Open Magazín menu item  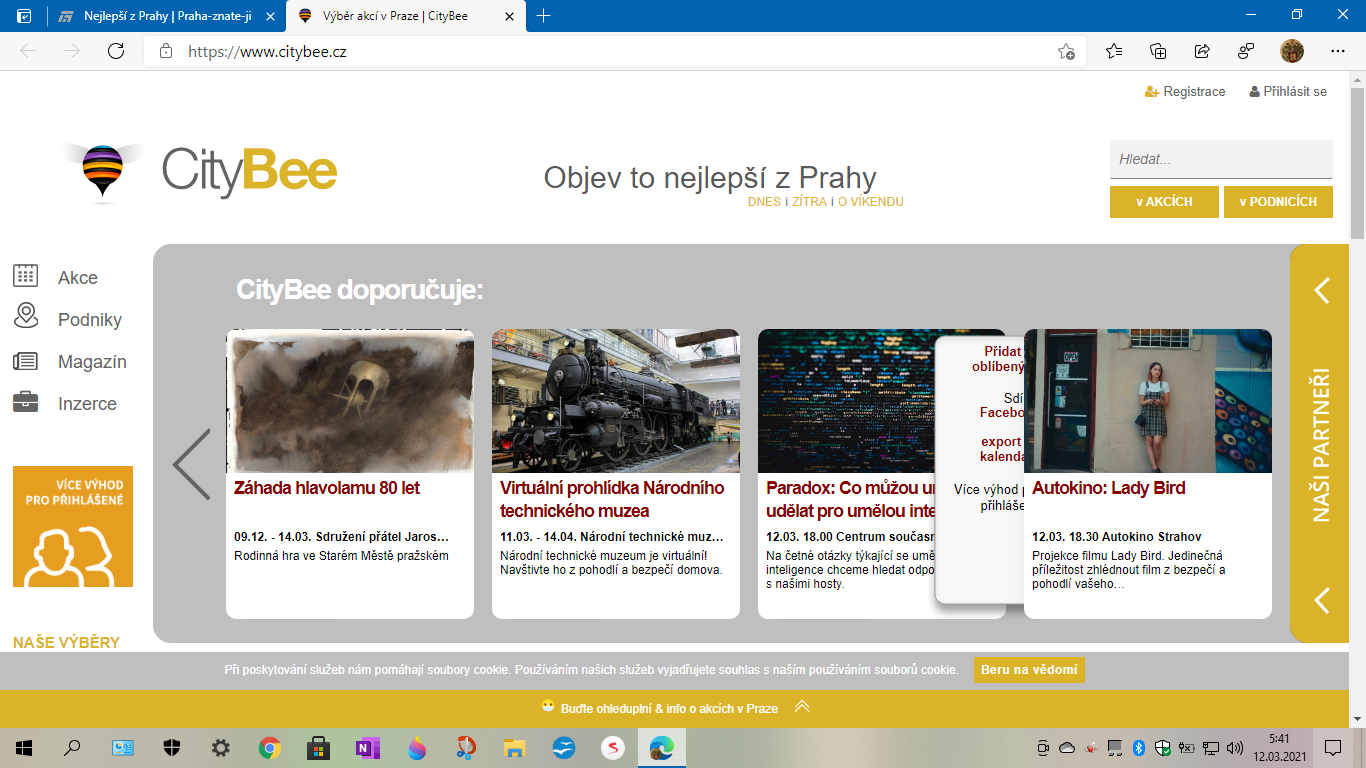[x=92, y=362]
